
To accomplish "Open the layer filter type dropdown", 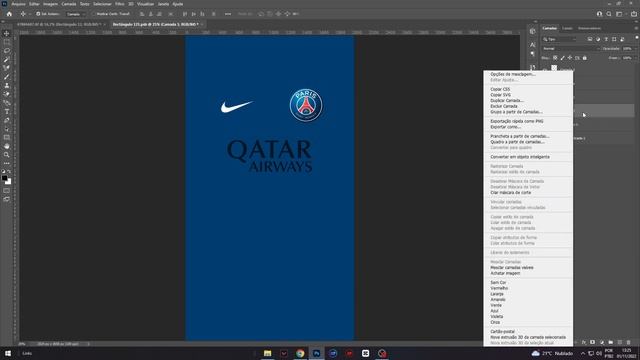I will (560, 39).
